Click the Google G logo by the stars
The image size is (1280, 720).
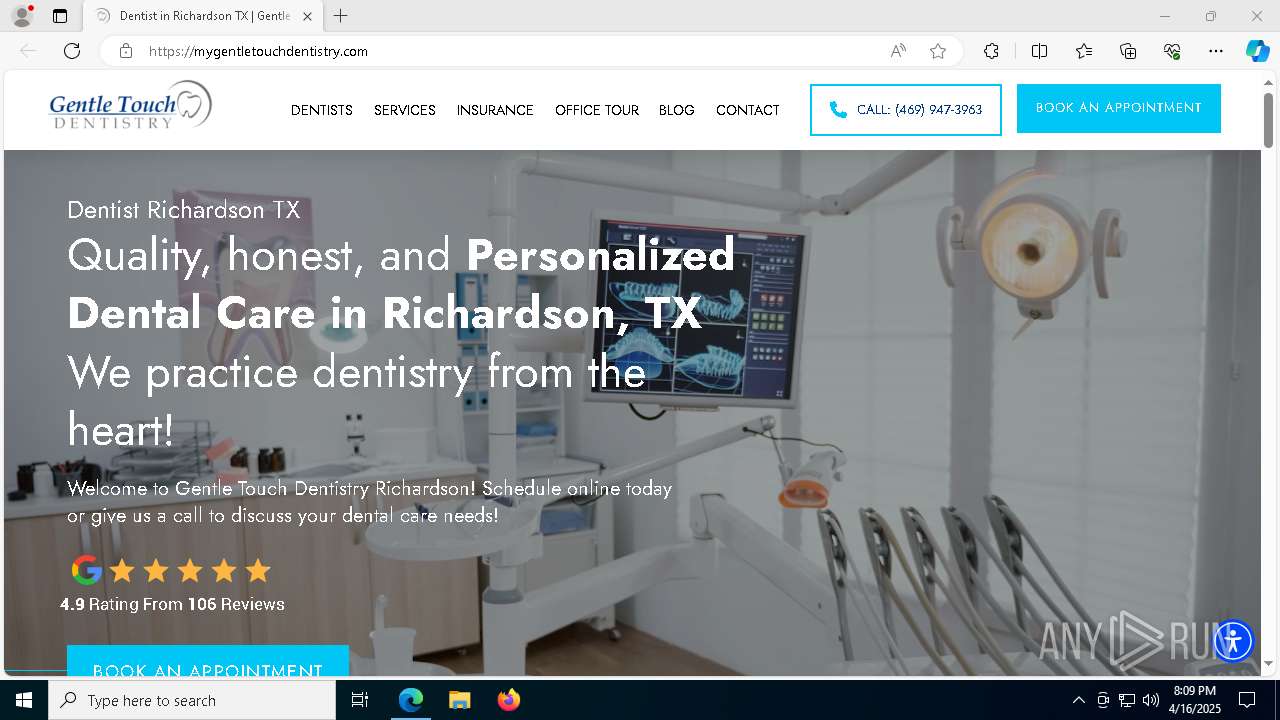point(87,570)
